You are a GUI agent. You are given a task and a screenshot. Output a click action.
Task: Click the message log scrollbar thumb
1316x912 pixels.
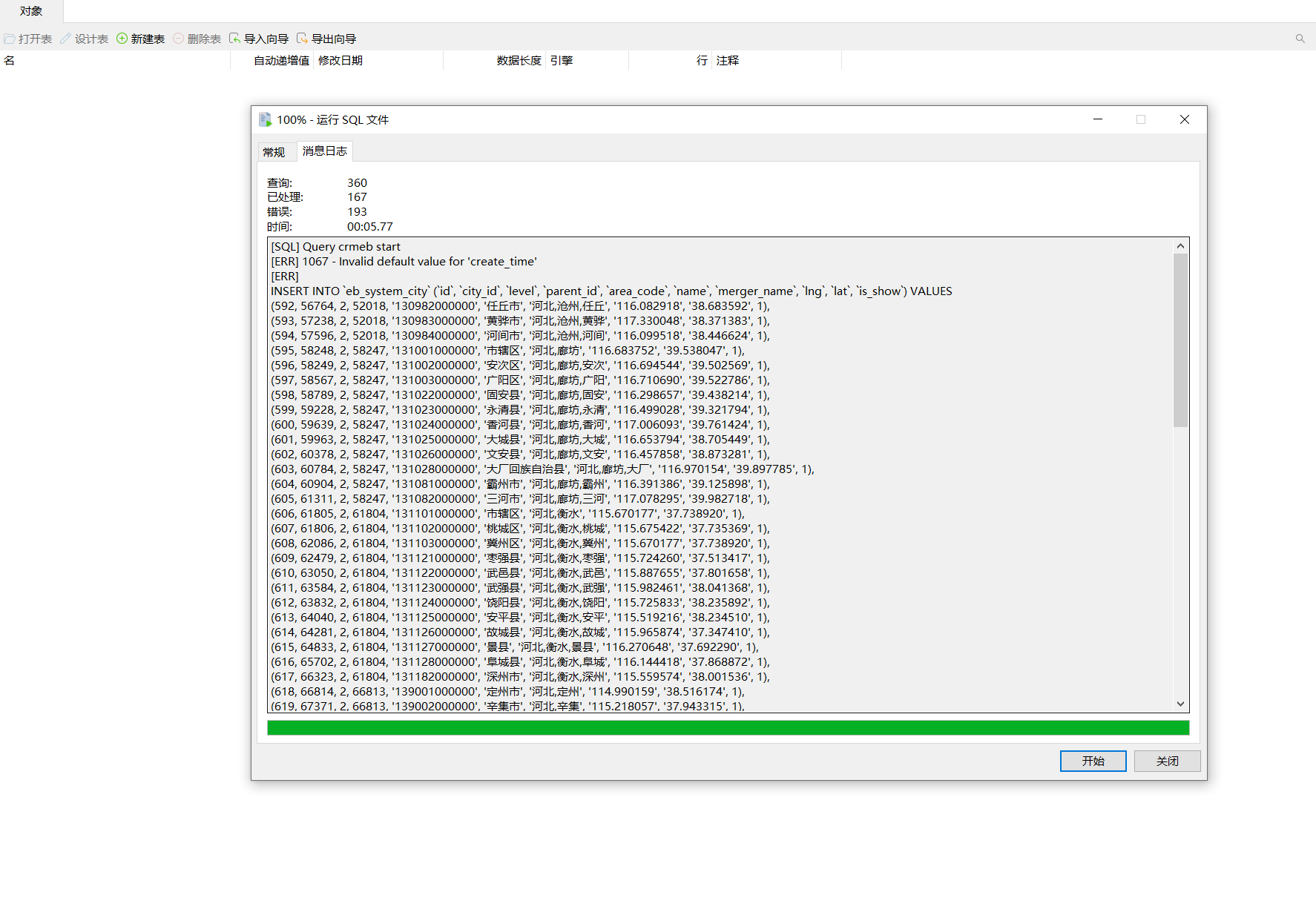(1180, 340)
